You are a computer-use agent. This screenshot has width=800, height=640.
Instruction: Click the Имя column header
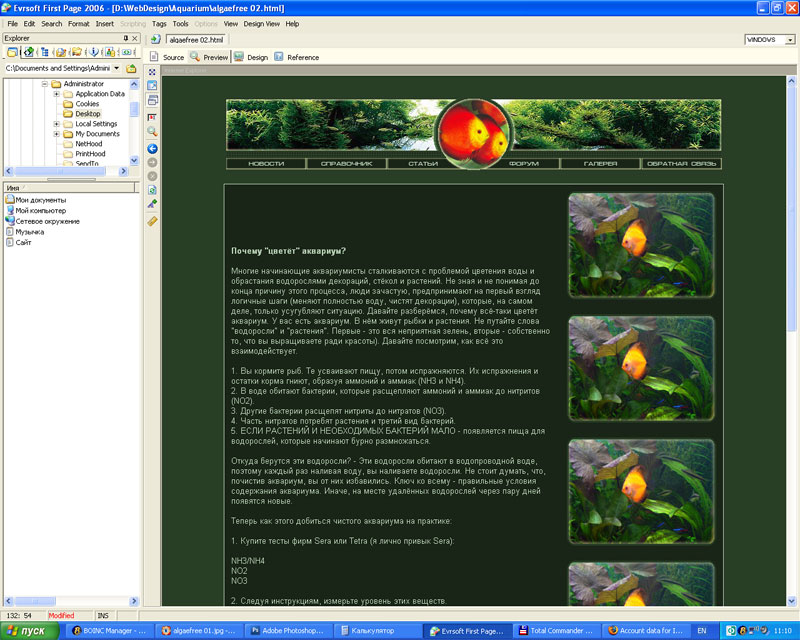pos(69,188)
